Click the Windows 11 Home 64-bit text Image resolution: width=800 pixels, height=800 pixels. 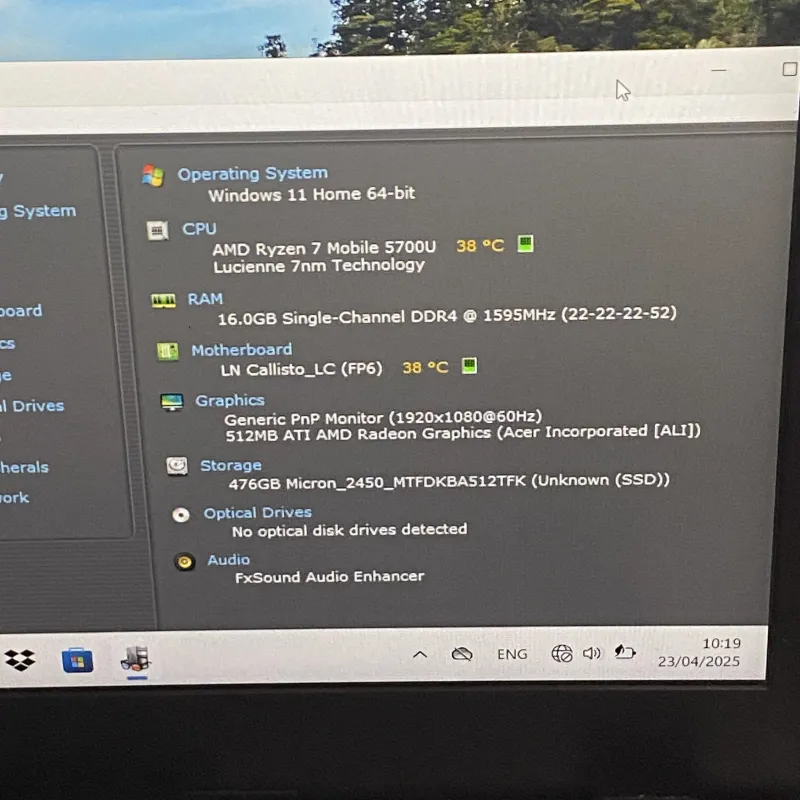pyautogui.click(x=312, y=194)
